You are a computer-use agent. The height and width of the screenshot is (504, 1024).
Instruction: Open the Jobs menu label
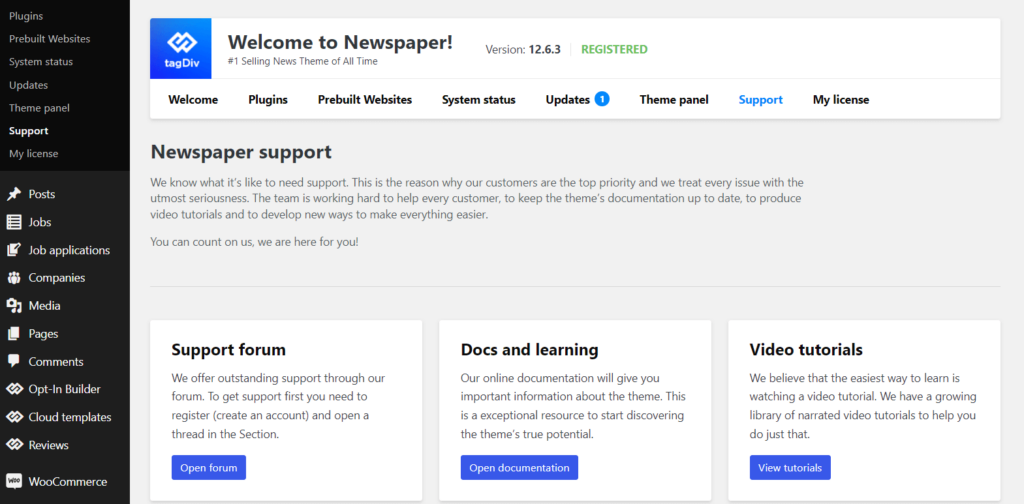[x=40, y=223]
